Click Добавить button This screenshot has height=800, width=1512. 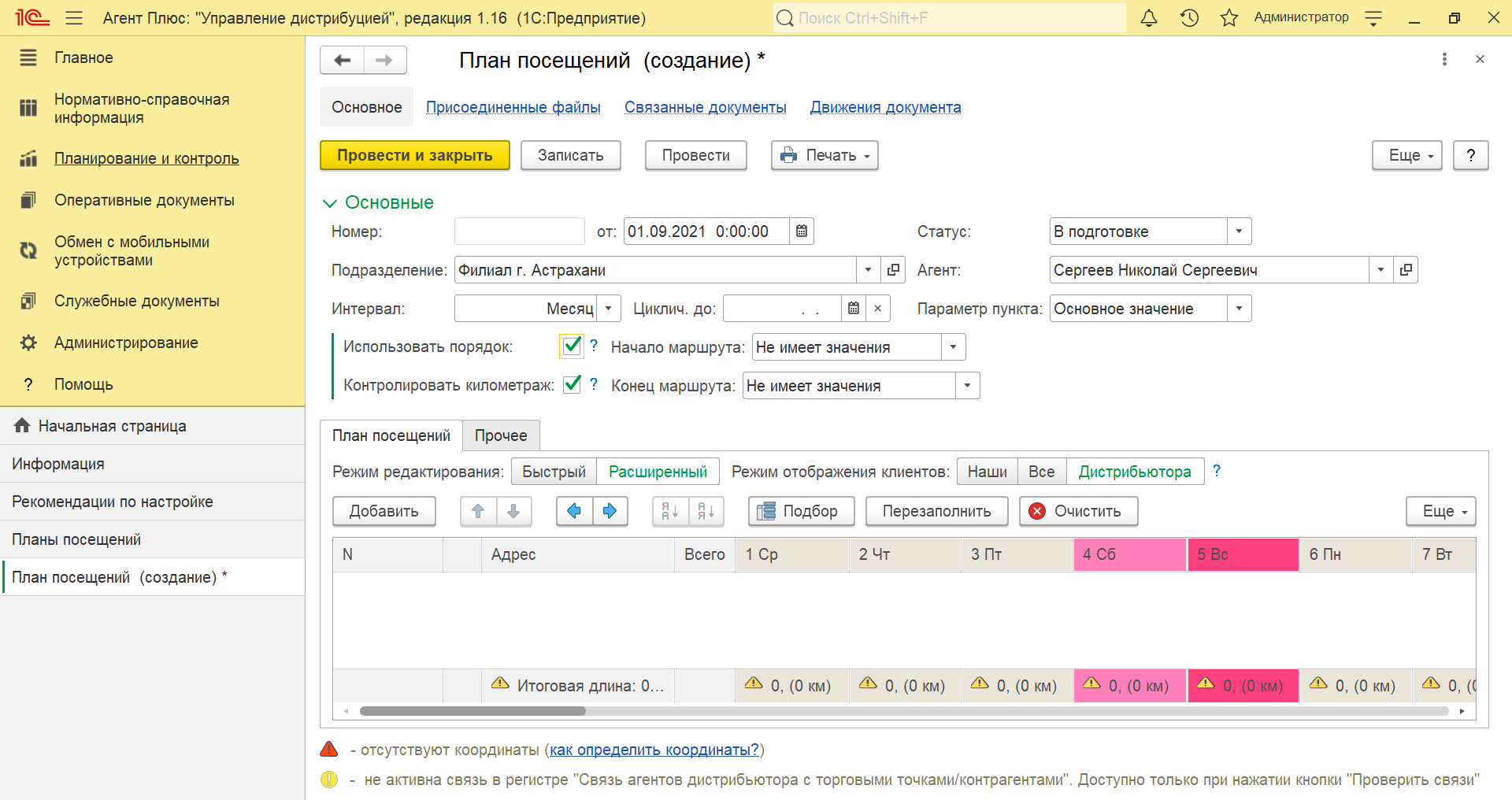[x=384, y=511]
